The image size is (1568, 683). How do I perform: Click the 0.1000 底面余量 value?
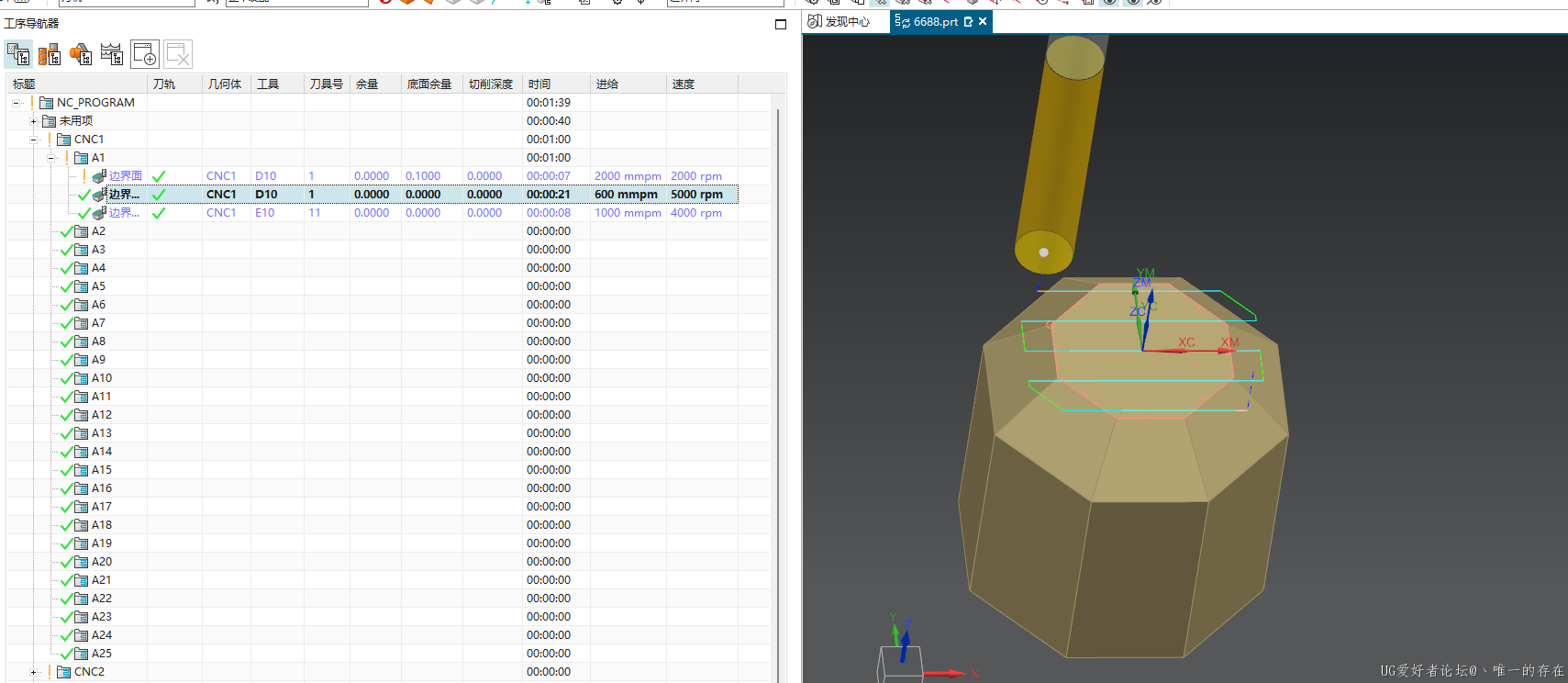click(x=423, y=176)
